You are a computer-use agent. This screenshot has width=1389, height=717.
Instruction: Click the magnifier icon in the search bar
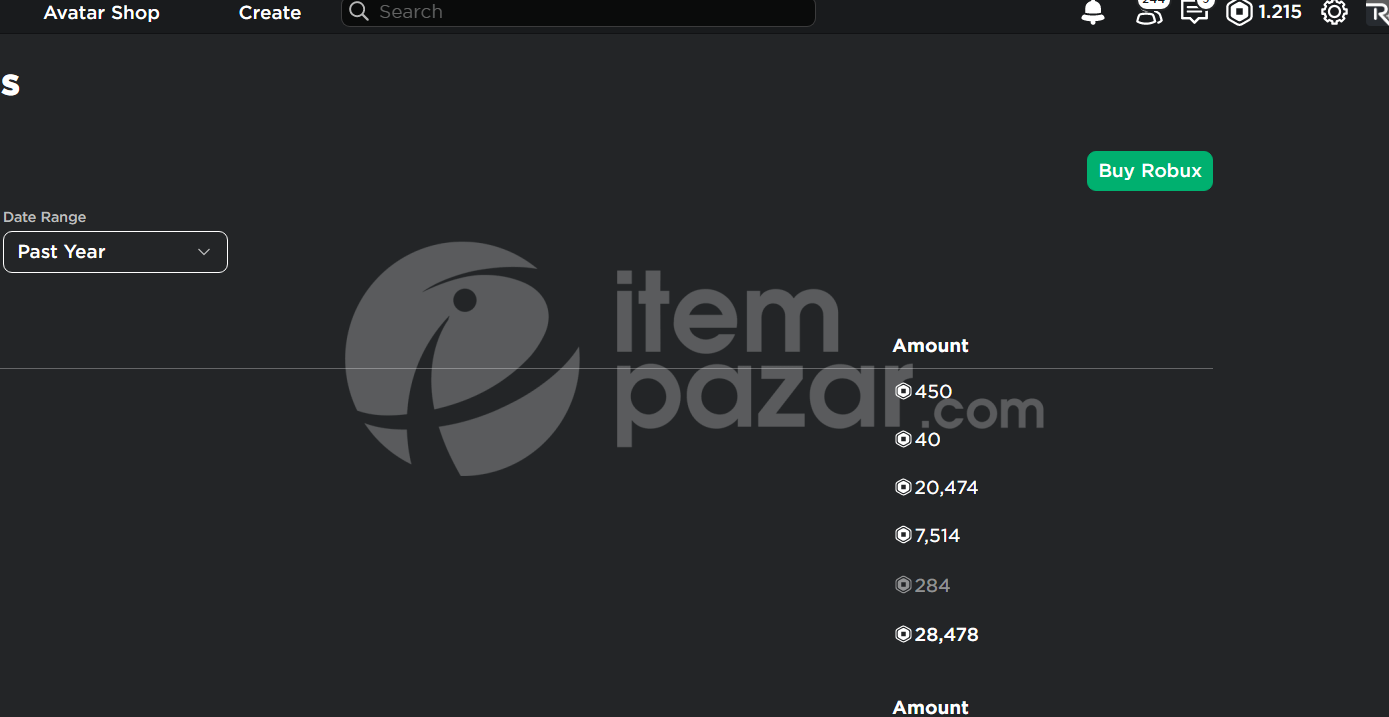click(x=359, y=12)
